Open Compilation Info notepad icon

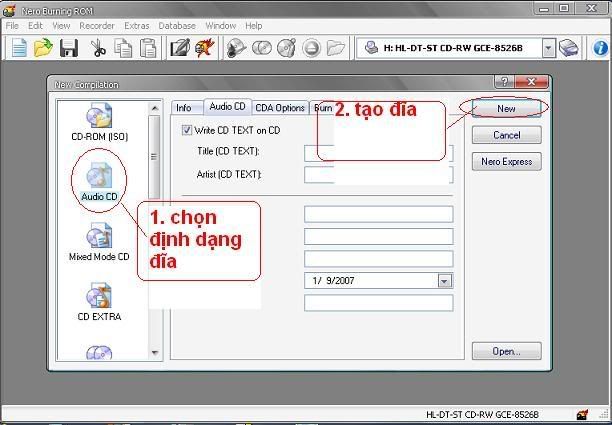(x=180, y=48)
